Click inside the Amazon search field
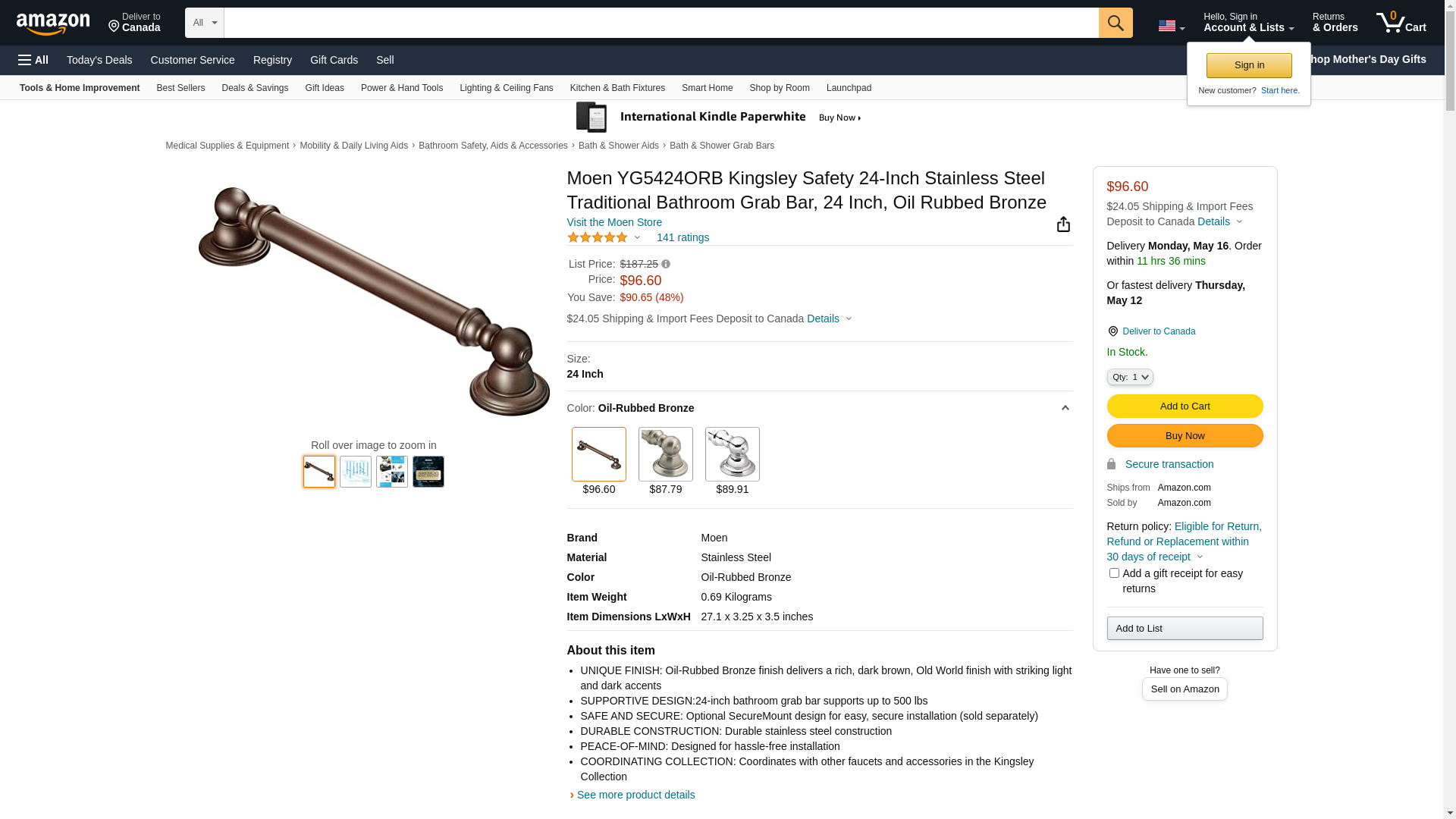The width and height of the screenshot is (1456, 819). point(661,23)
